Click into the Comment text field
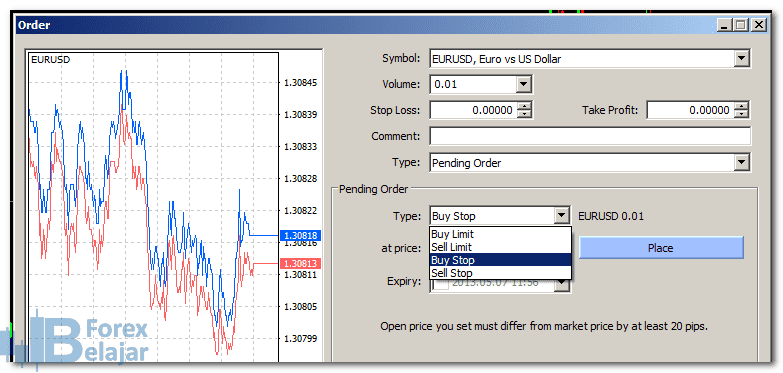Viewport: 783px width, 373px height. 590,136
